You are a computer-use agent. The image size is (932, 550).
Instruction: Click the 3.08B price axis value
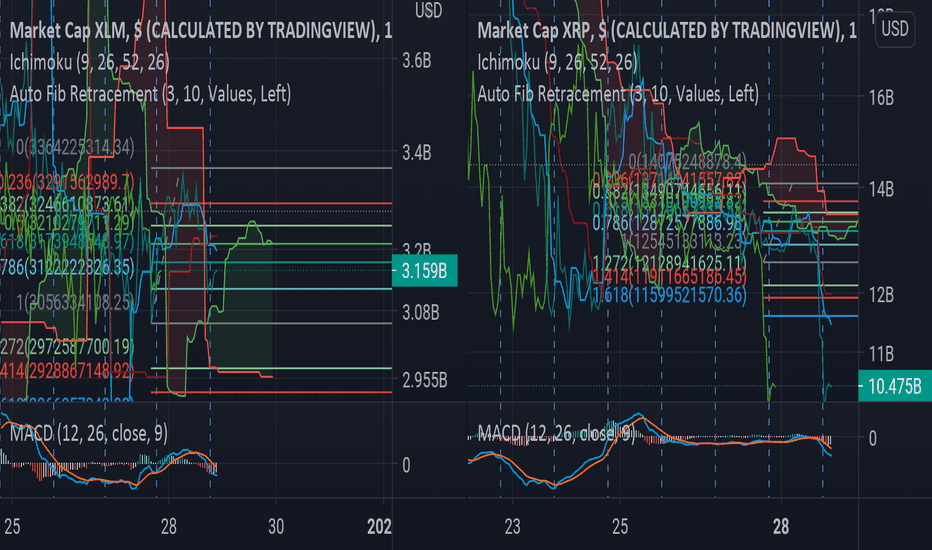pos(421,313)
